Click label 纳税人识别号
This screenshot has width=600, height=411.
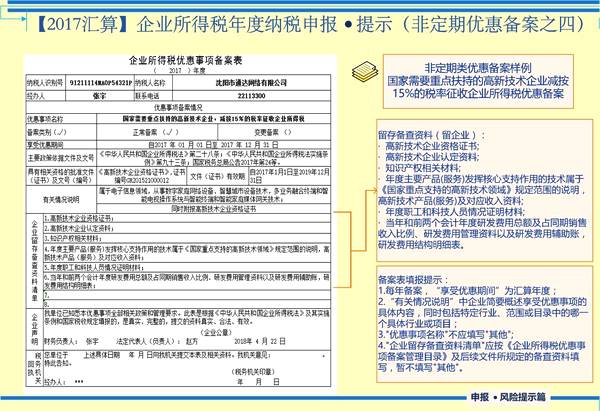click(45, 83)
